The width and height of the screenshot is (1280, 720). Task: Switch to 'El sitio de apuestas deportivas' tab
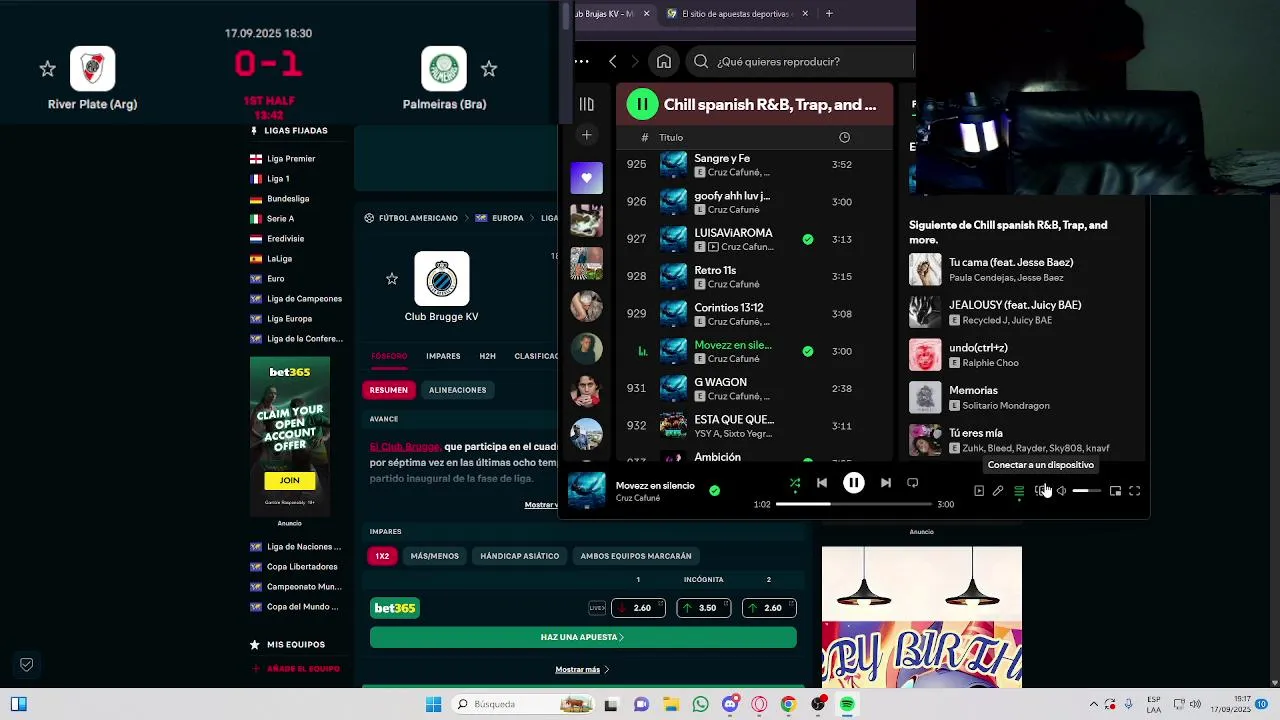point(736,14)
